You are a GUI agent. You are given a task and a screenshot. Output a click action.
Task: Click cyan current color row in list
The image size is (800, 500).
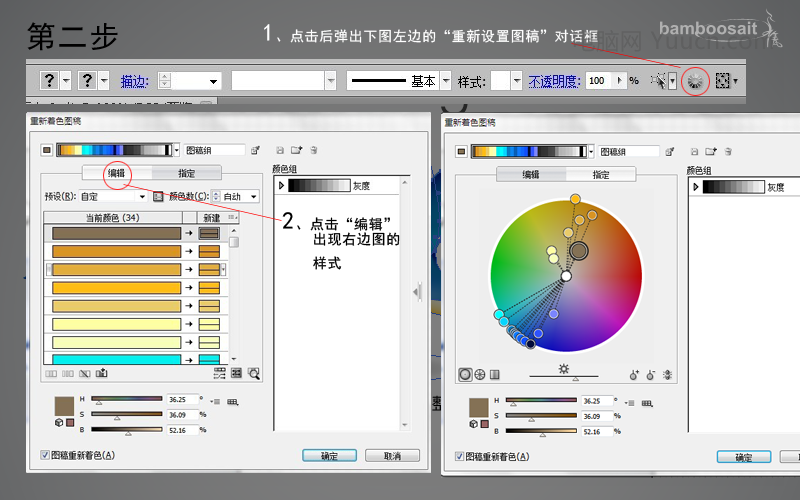[x=116, y=359]
